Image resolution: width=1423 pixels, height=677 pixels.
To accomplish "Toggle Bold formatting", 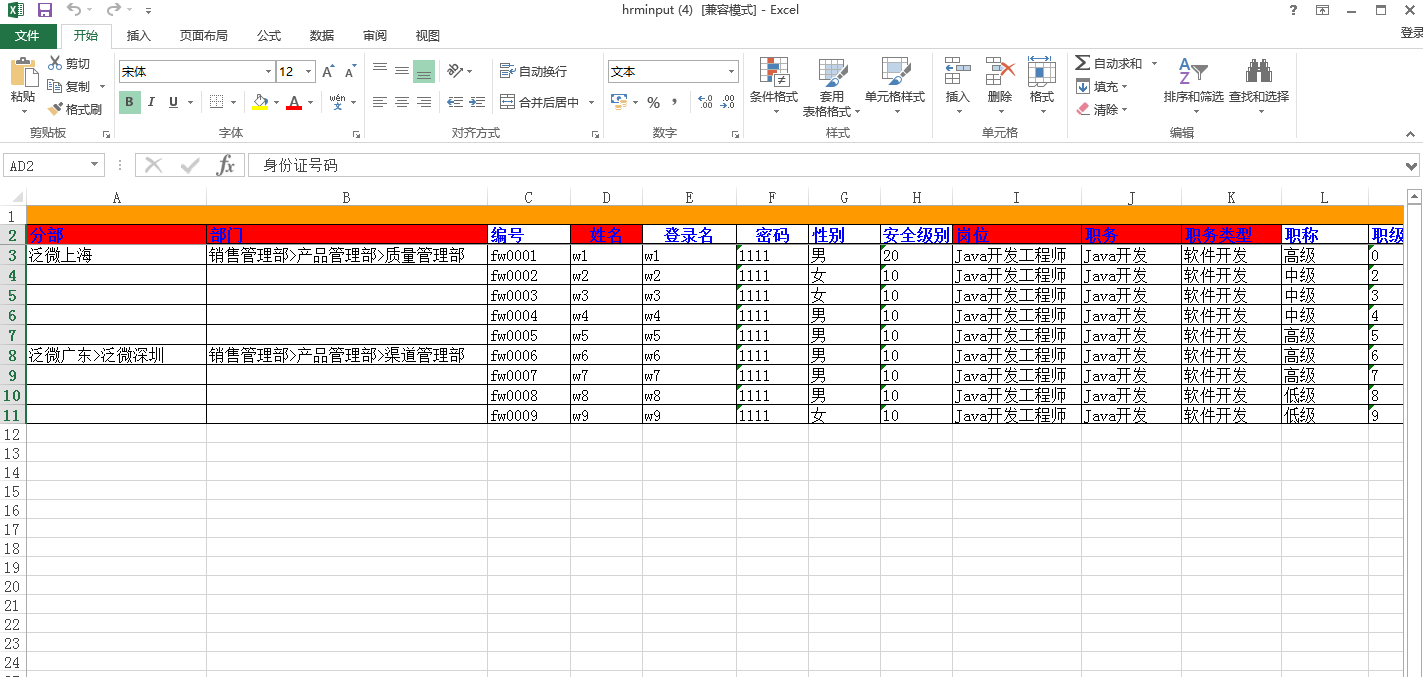I will coord(129,102).
